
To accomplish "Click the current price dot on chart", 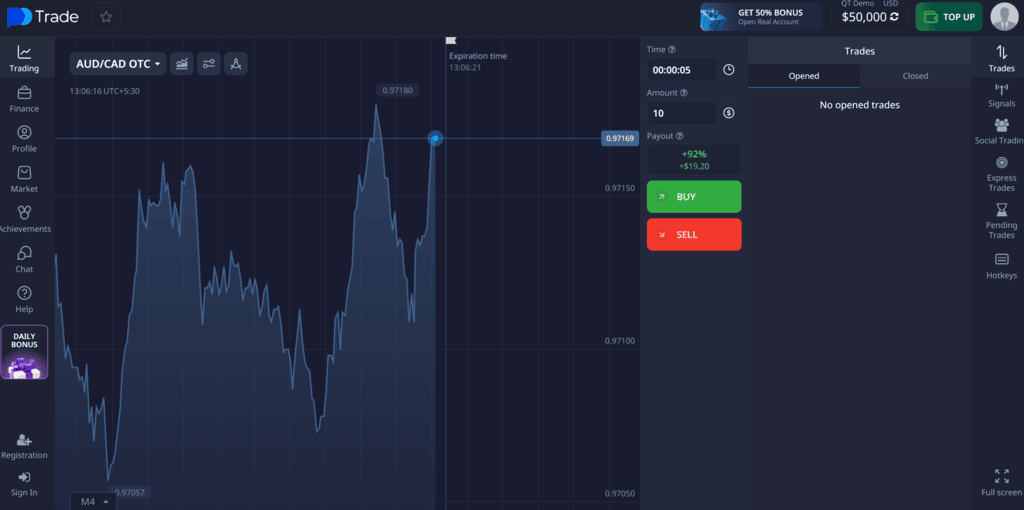I will tap(435, 138).
